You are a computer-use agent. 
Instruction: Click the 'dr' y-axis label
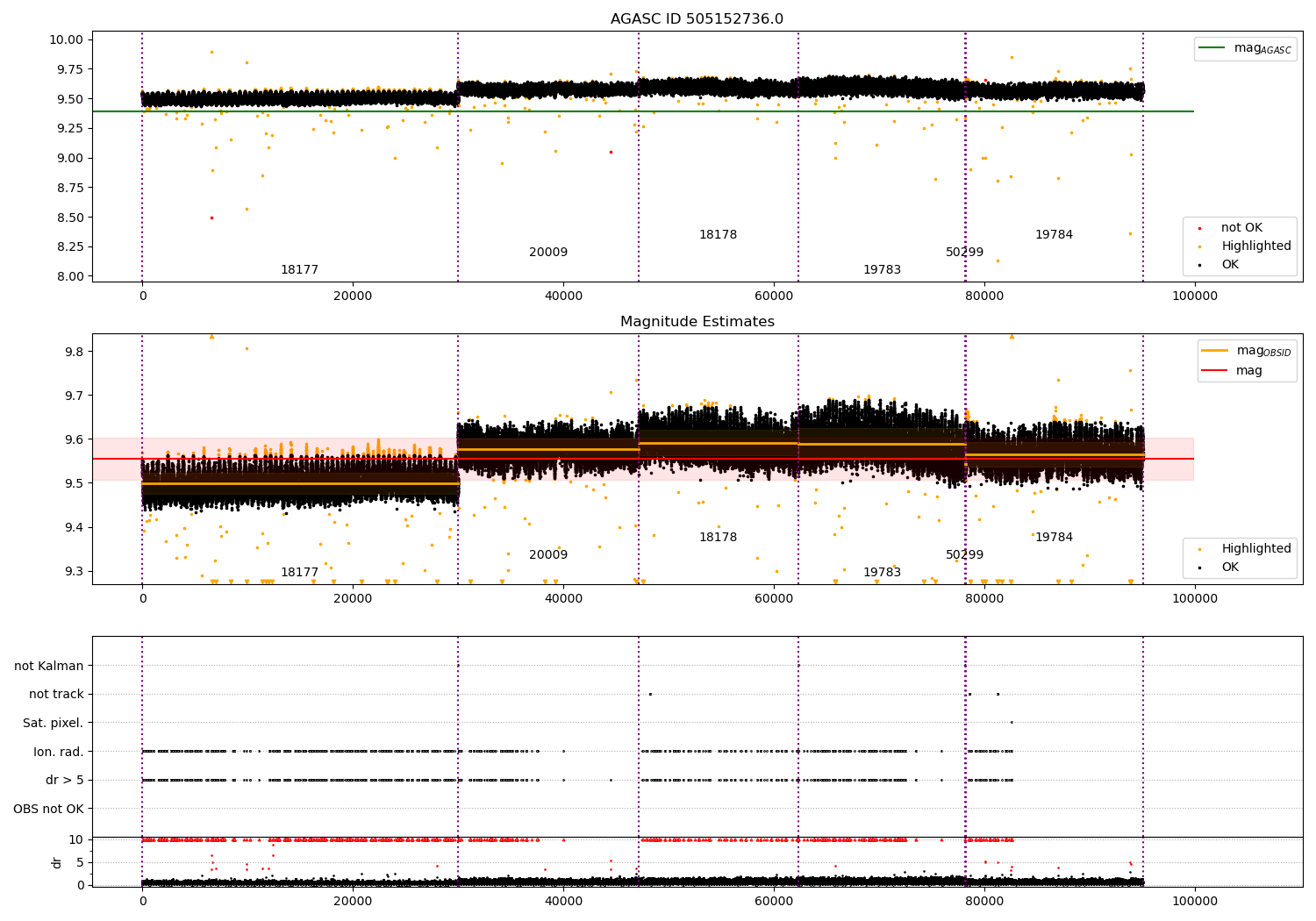pos(57,862)
